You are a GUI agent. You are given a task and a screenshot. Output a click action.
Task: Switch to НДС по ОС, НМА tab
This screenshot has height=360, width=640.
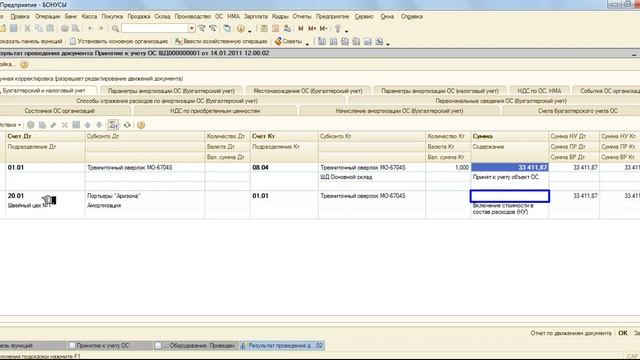click(x=539, y=91)
